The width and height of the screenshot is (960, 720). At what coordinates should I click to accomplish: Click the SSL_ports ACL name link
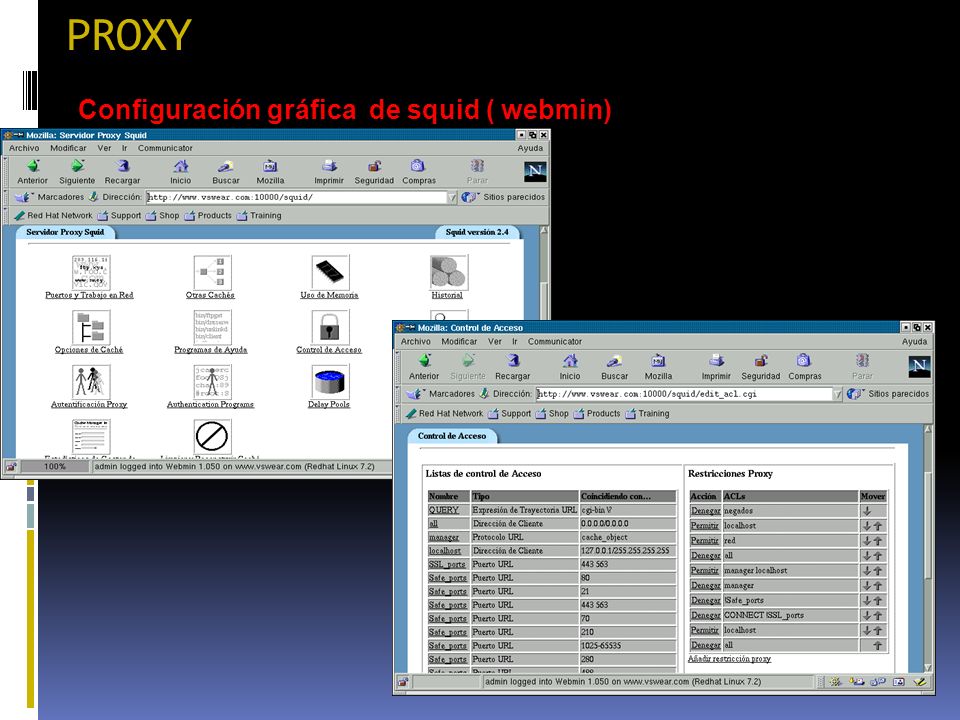[x=446, y=564]
